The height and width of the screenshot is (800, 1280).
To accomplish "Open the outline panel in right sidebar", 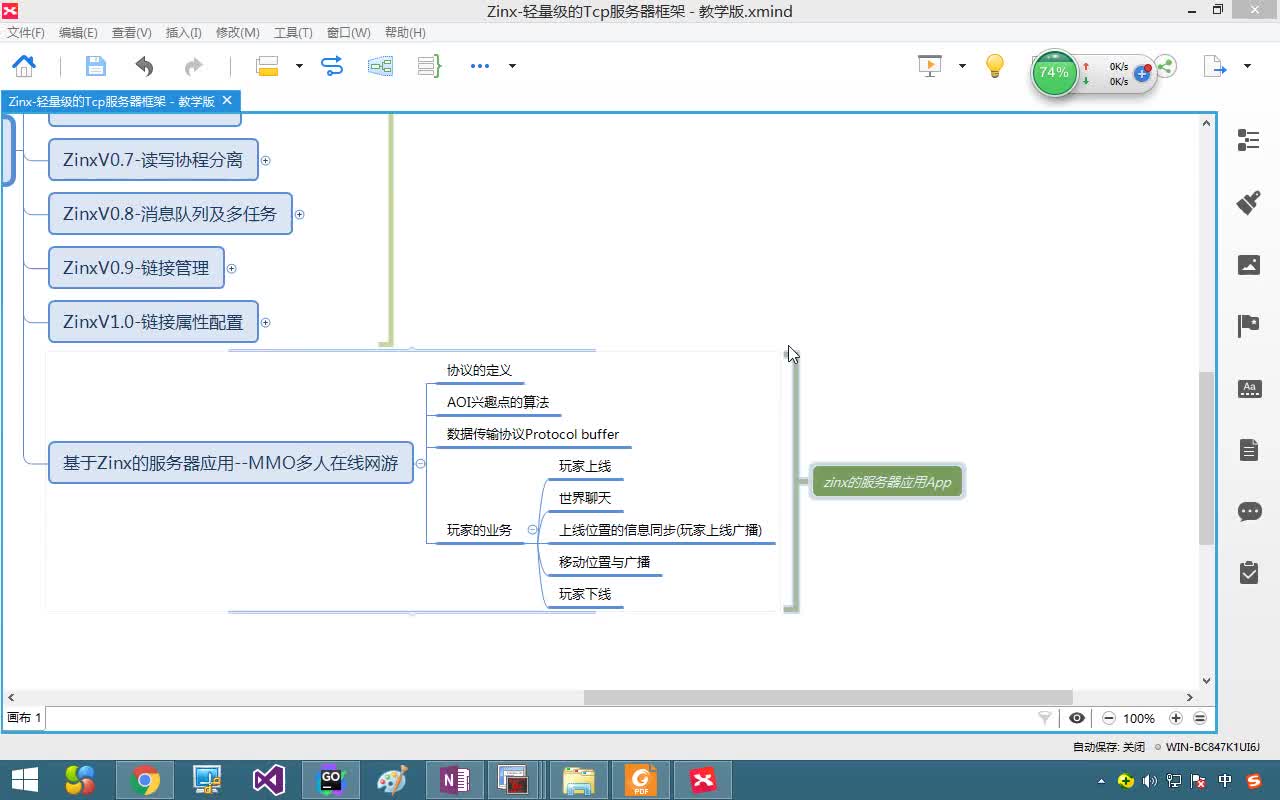I will coord(1249,140).
